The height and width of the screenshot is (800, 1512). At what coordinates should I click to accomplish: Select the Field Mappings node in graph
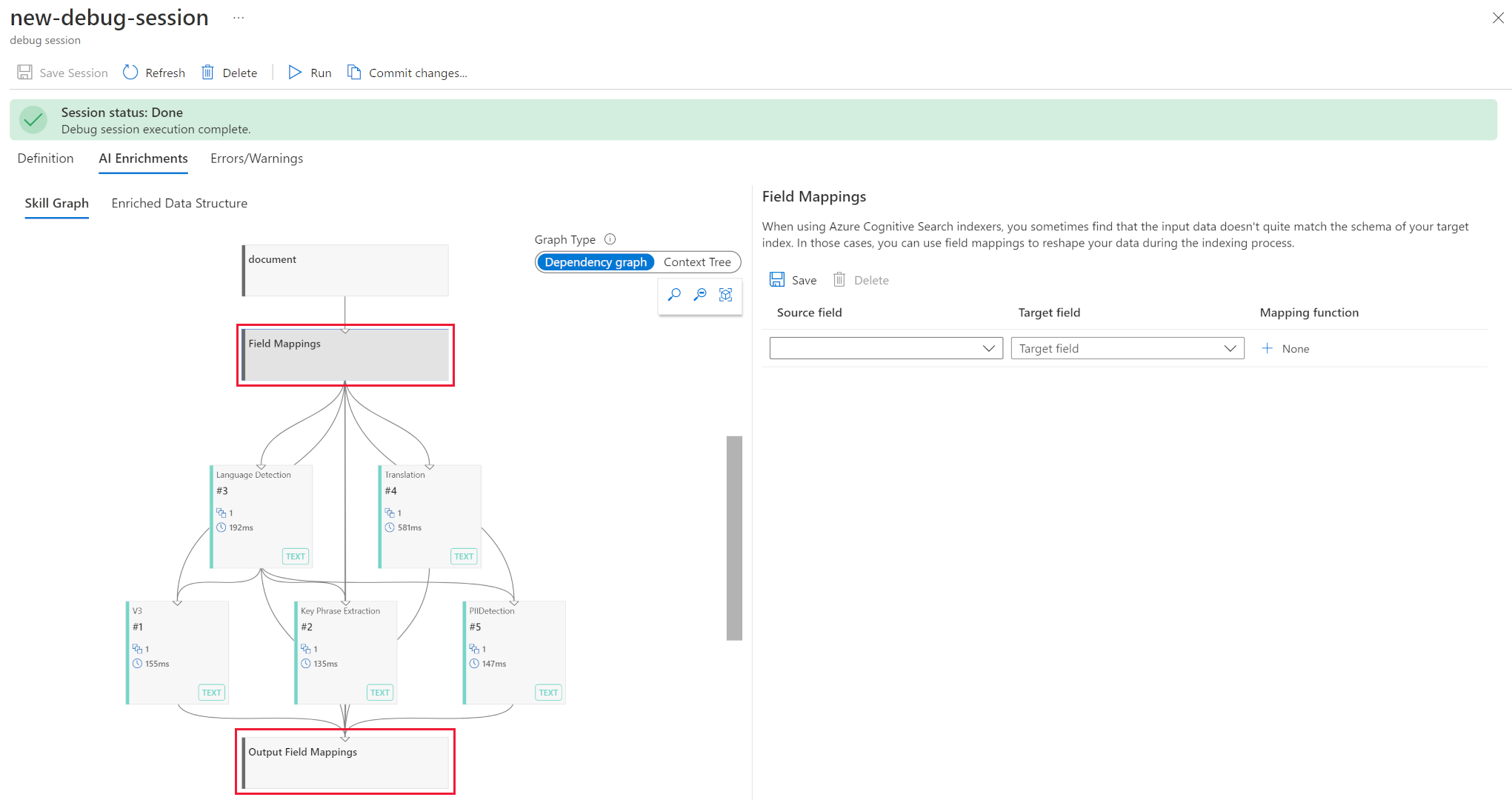click(345, 355)
